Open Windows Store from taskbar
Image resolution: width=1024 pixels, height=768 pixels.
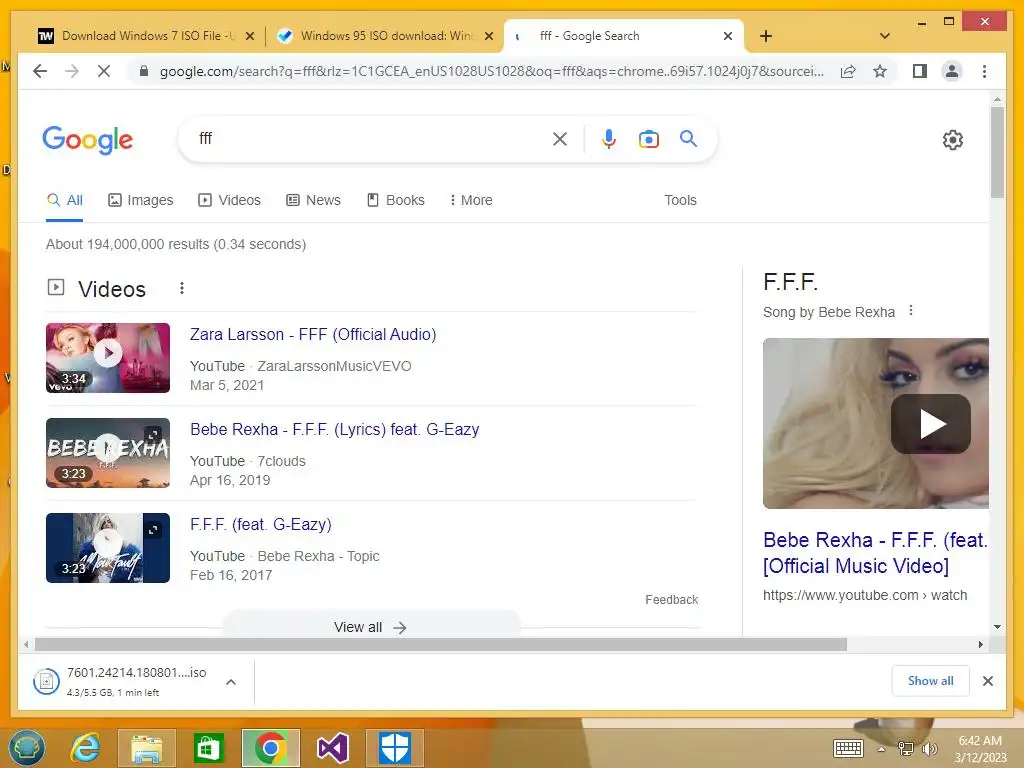(x=208, y=748)
